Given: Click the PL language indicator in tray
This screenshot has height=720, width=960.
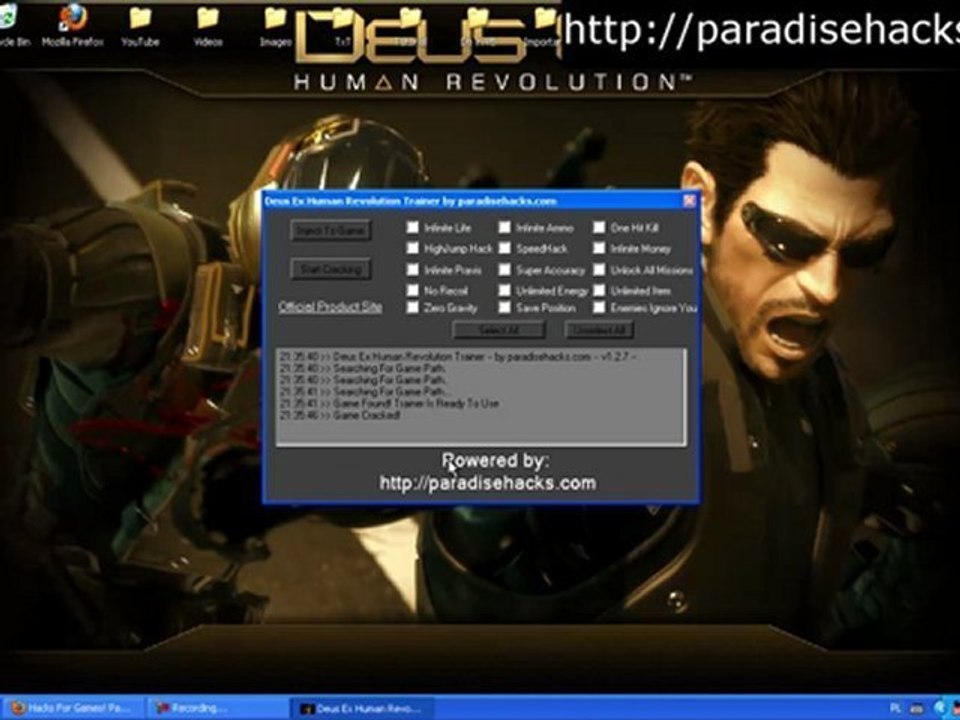Looking at the screenshot, I should coord(896,709).
